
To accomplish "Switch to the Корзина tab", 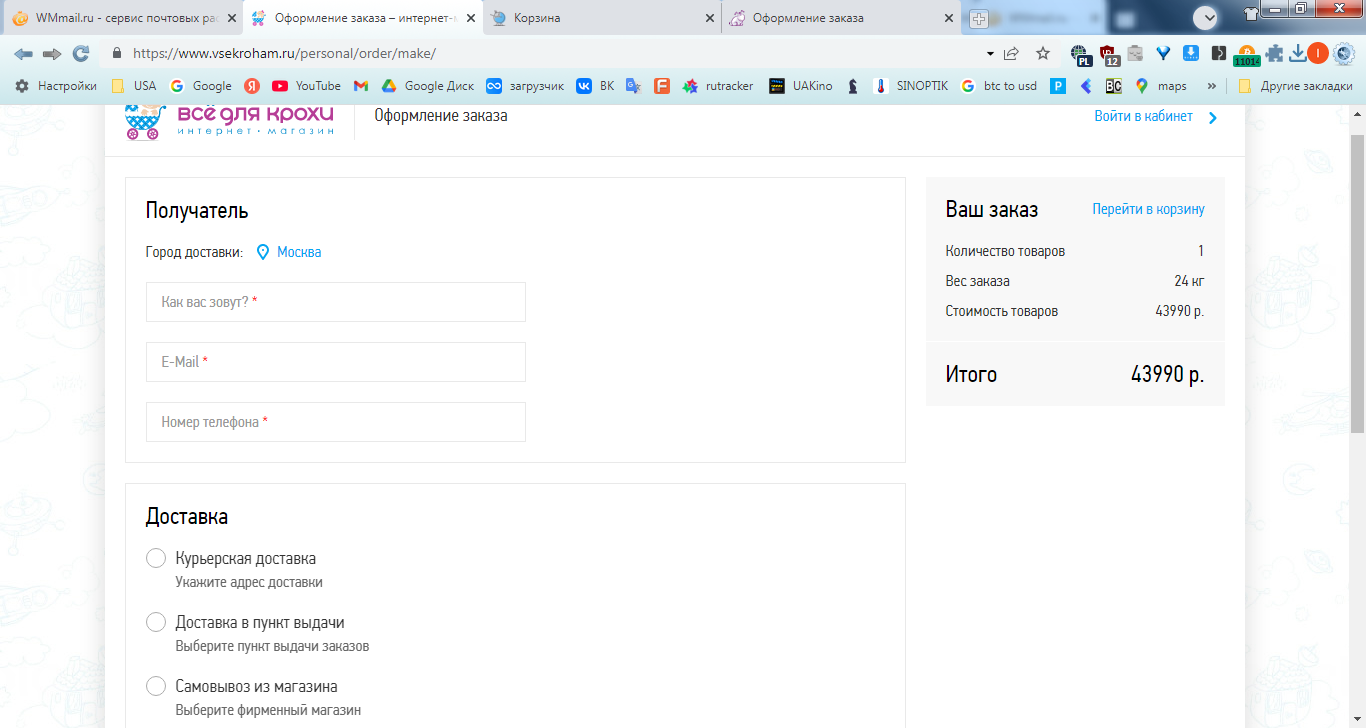I will click(x=603, y=18).
